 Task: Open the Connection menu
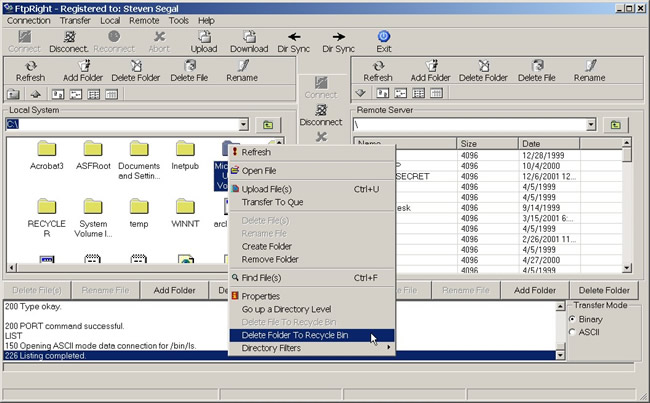29,20
